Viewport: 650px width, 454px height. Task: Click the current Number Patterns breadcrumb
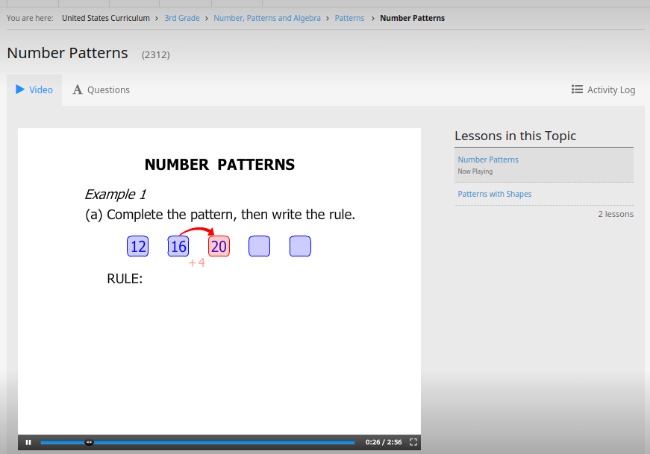(412, 18)
